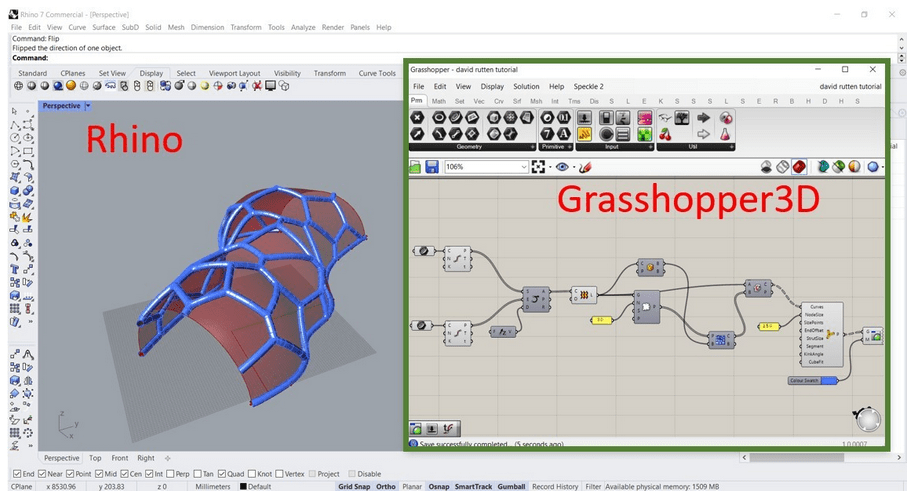Click the sketch pen icon beside preview eye
918x497 pixels.
tap(586, 167)
